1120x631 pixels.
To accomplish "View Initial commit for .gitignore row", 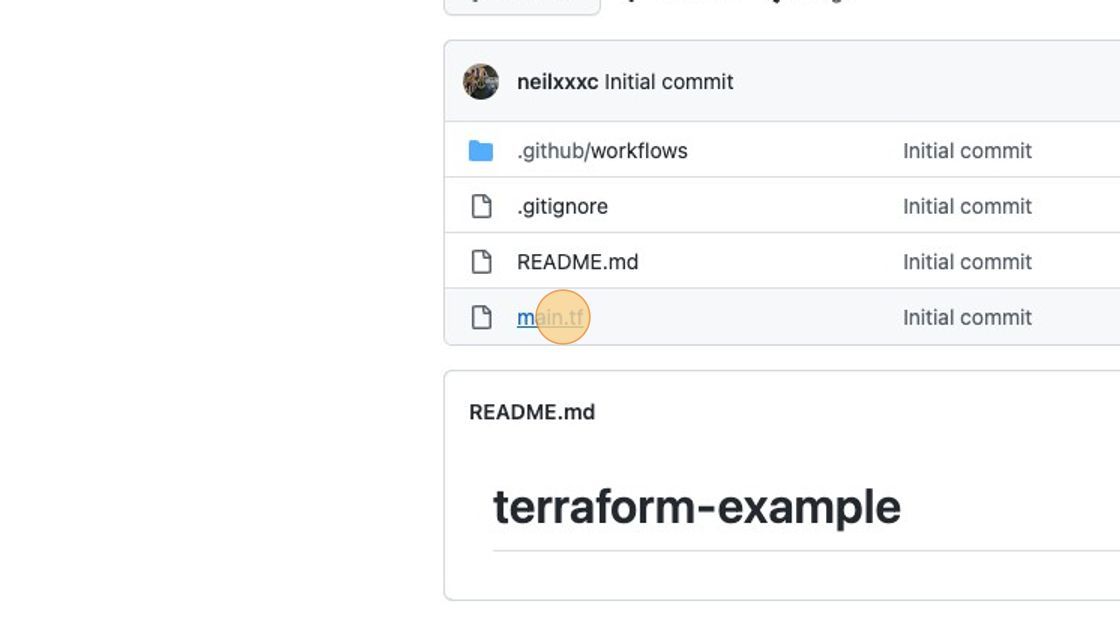I will click(967, 207).
